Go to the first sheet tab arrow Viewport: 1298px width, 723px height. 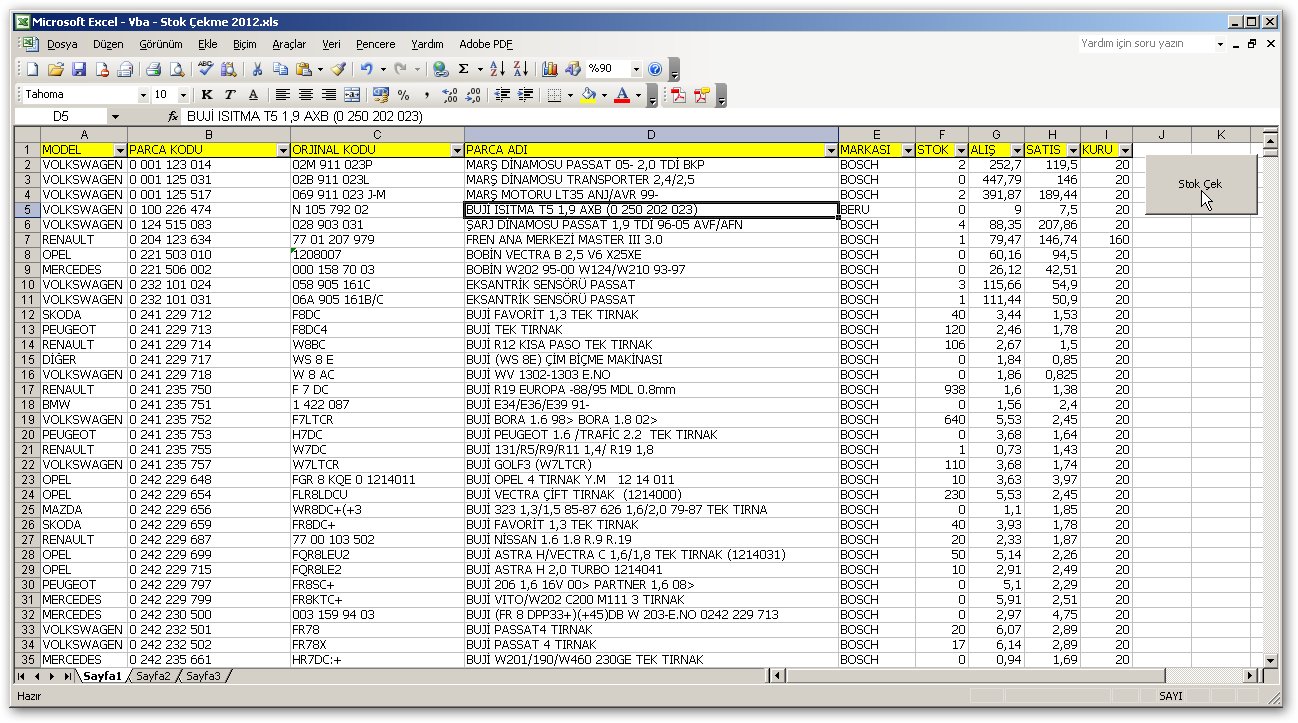22,677
